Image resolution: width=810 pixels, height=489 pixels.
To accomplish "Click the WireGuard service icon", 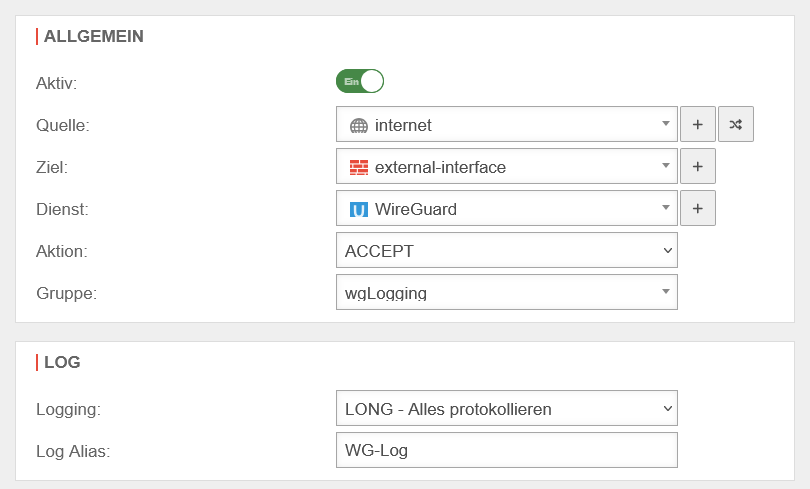I will click(359, 210).
